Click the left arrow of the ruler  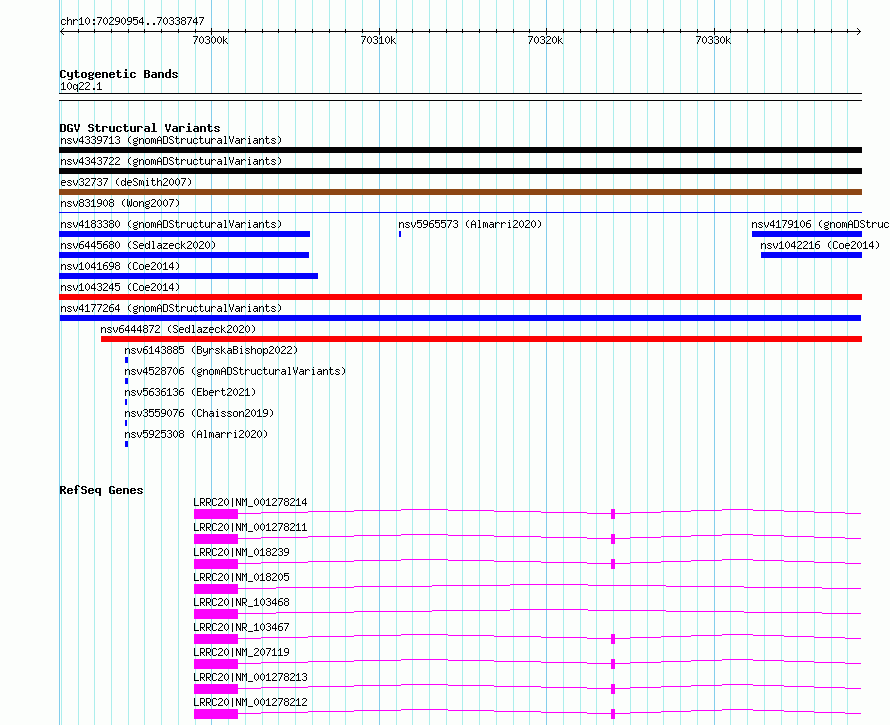(x=62, y=31)
